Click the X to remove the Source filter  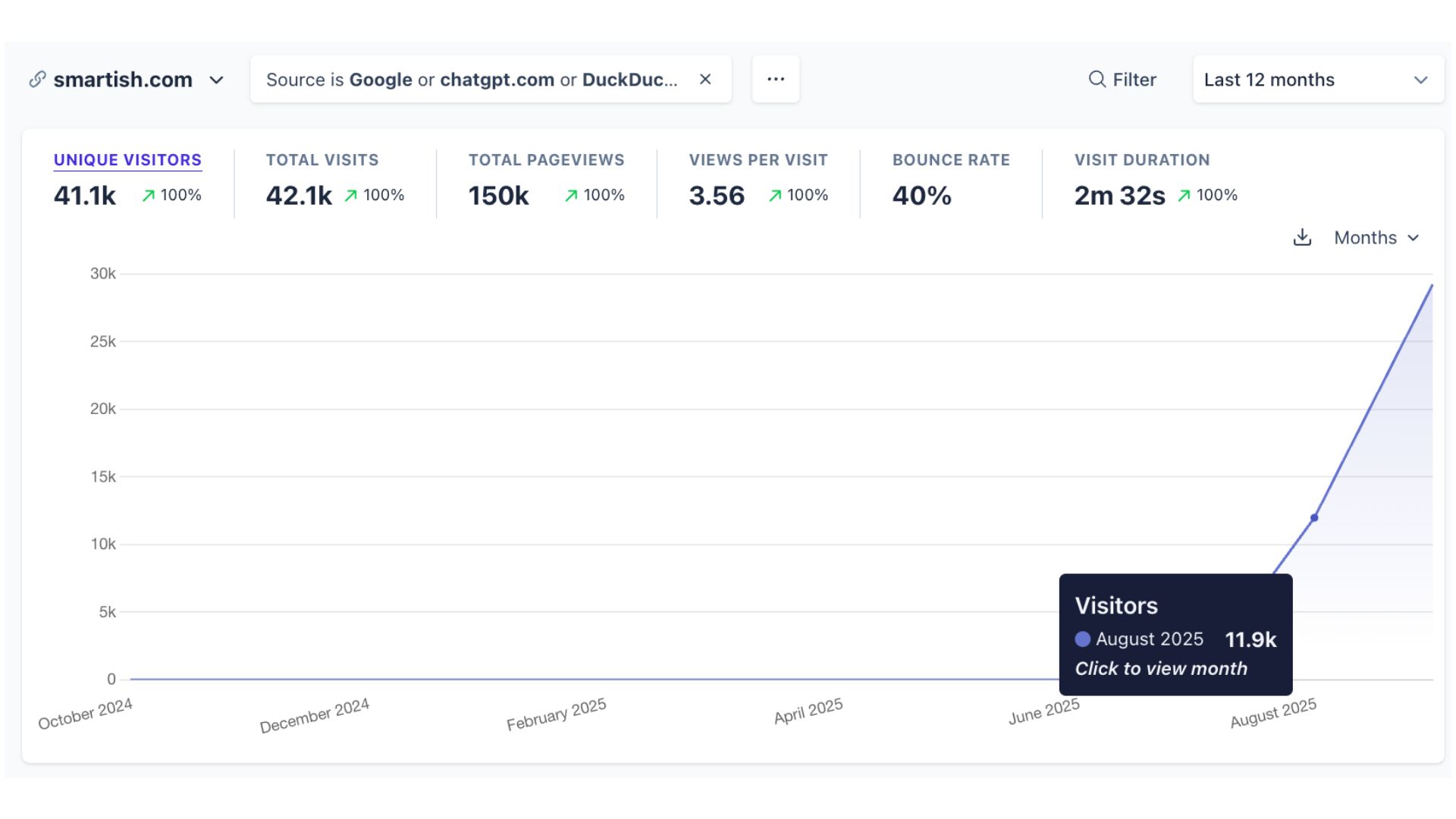click(x=704, y=79)
